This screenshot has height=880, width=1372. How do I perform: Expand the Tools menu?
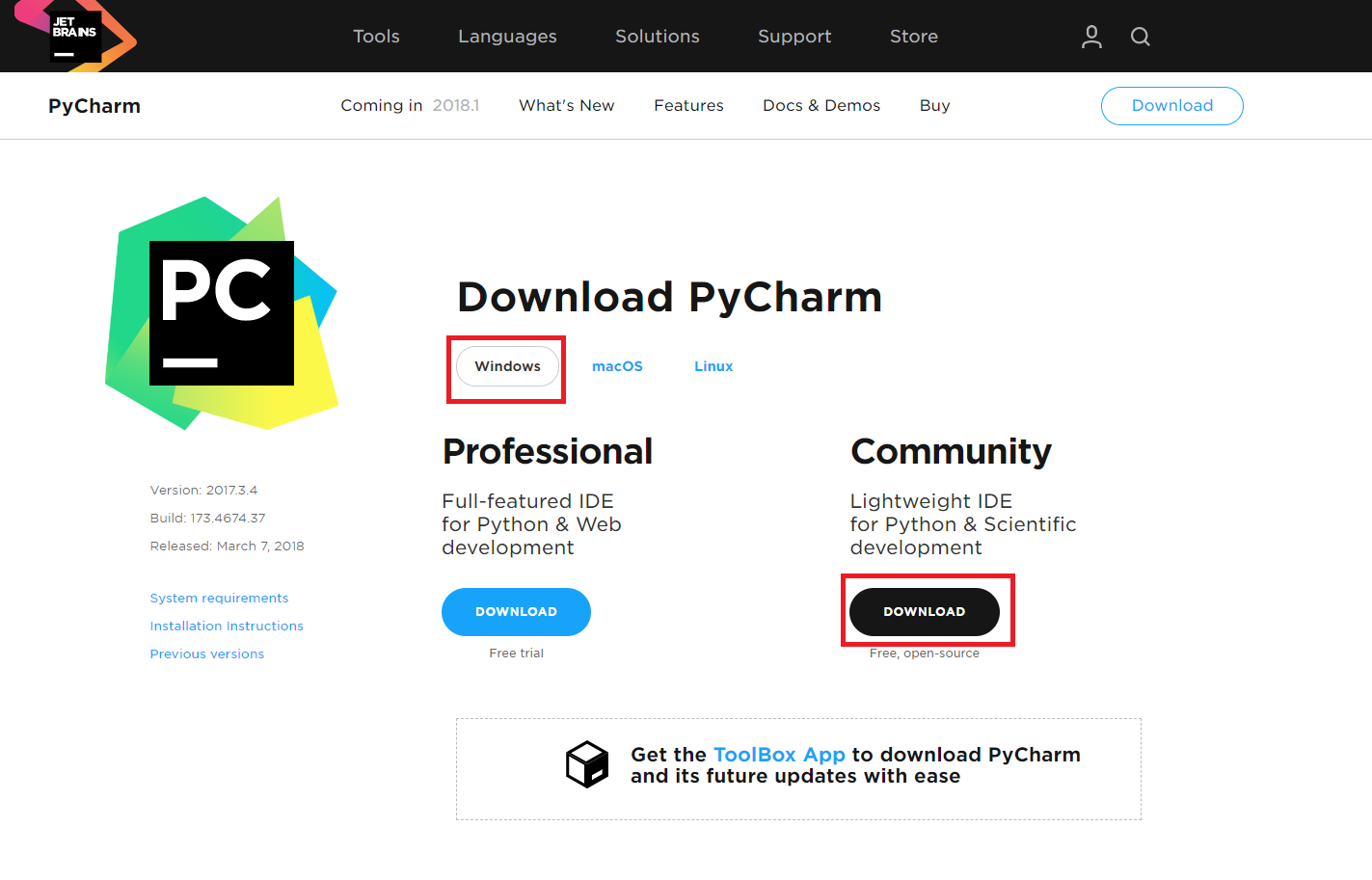coord(376,37)
